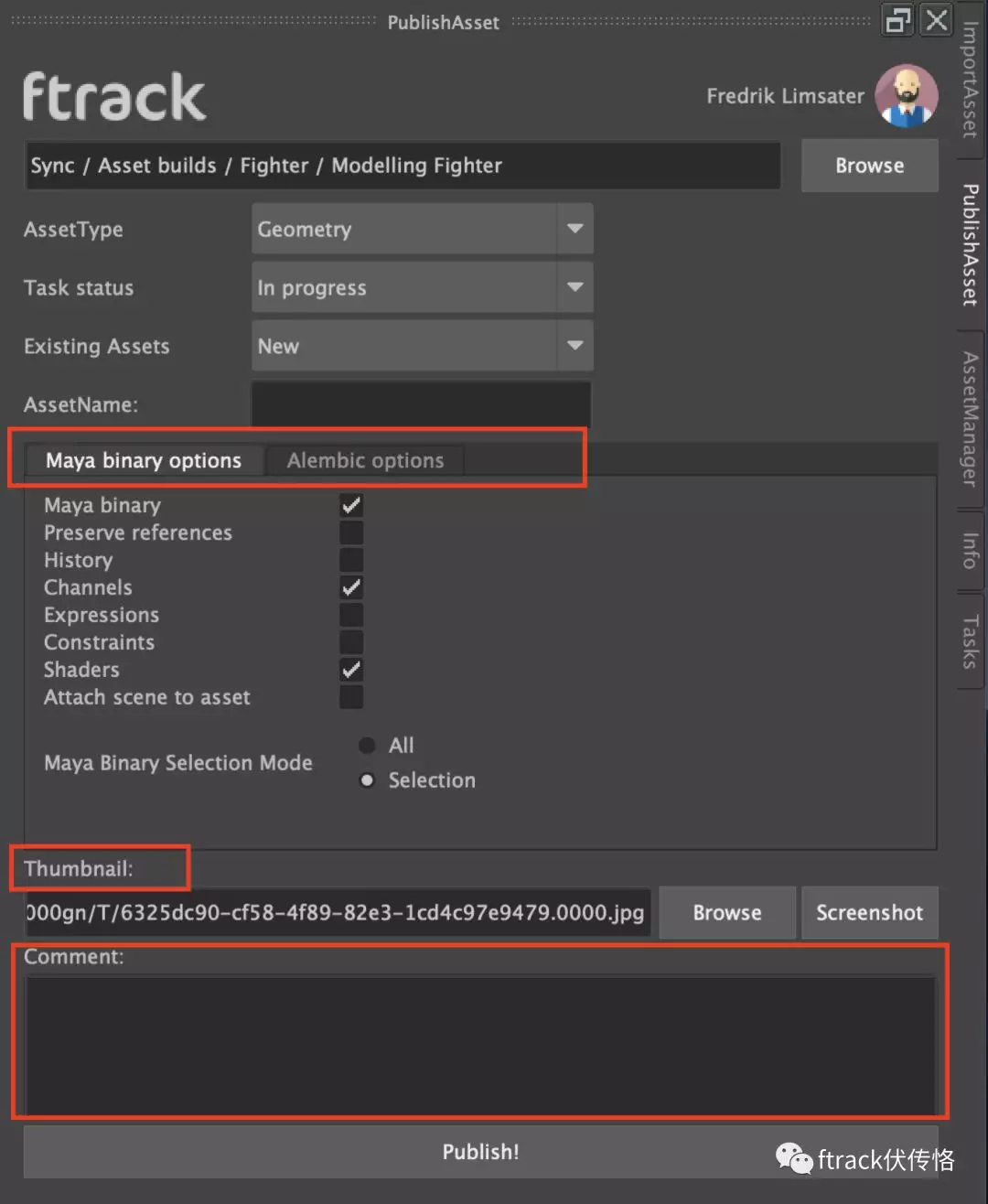Open the AssetType Geometry dropdown
988x1204 pixels.
pyautogui.click(x=423, y=229)
